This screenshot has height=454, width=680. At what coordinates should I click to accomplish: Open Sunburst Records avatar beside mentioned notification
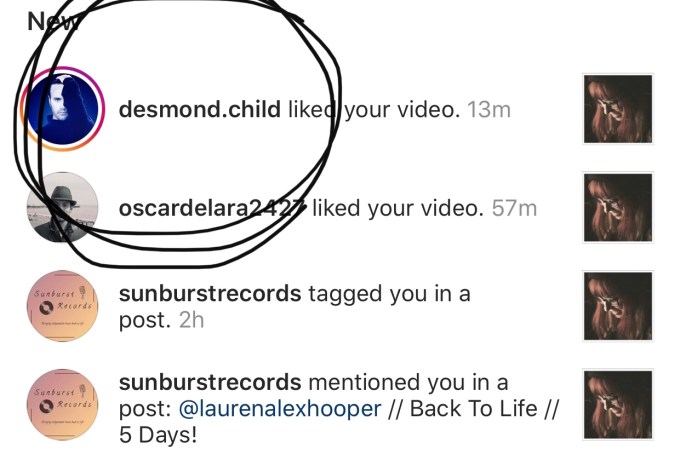[62, 405]
